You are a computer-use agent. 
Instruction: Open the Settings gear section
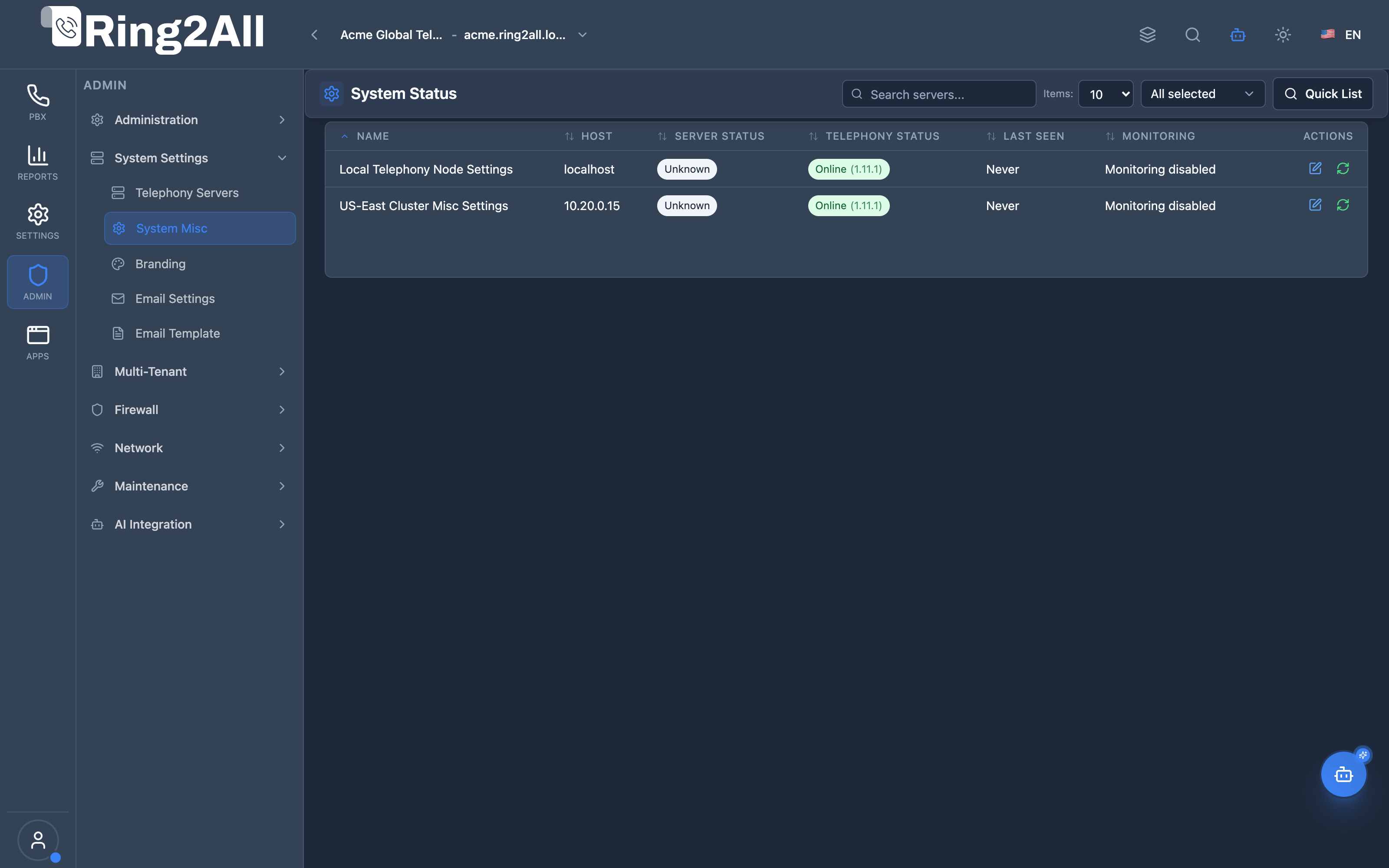click(x=38, y=222)
